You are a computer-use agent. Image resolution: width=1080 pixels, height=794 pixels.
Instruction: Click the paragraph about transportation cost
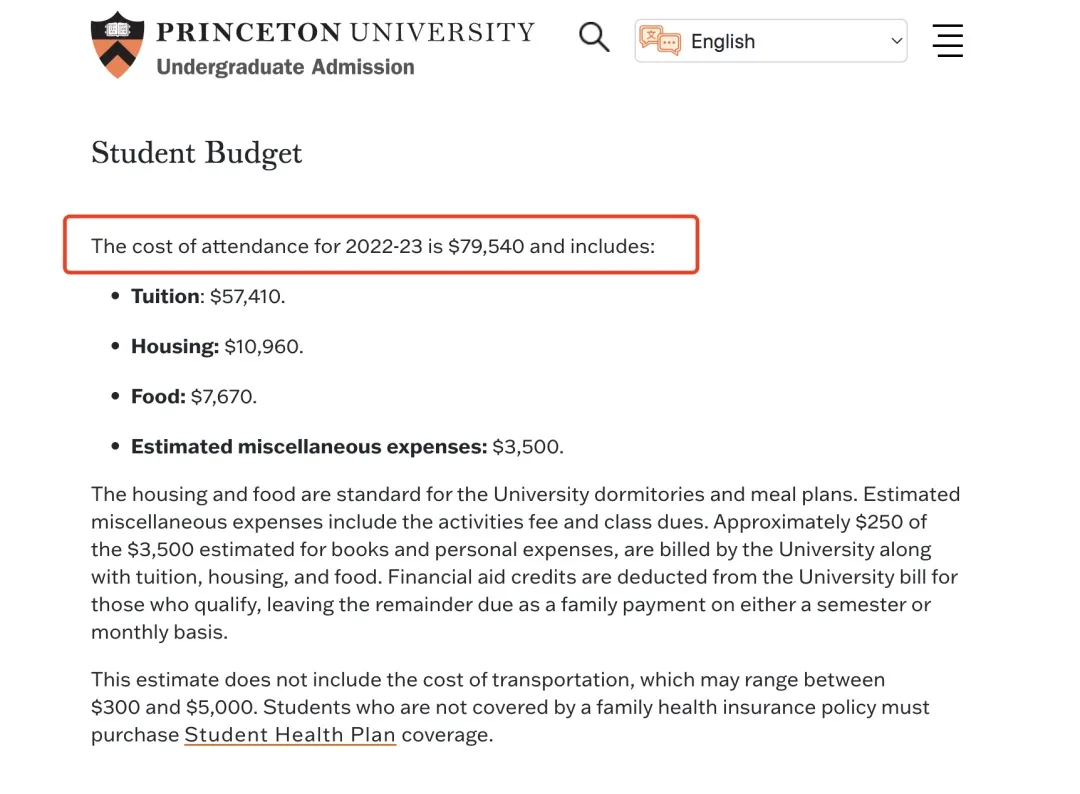[x=510, y=707]
